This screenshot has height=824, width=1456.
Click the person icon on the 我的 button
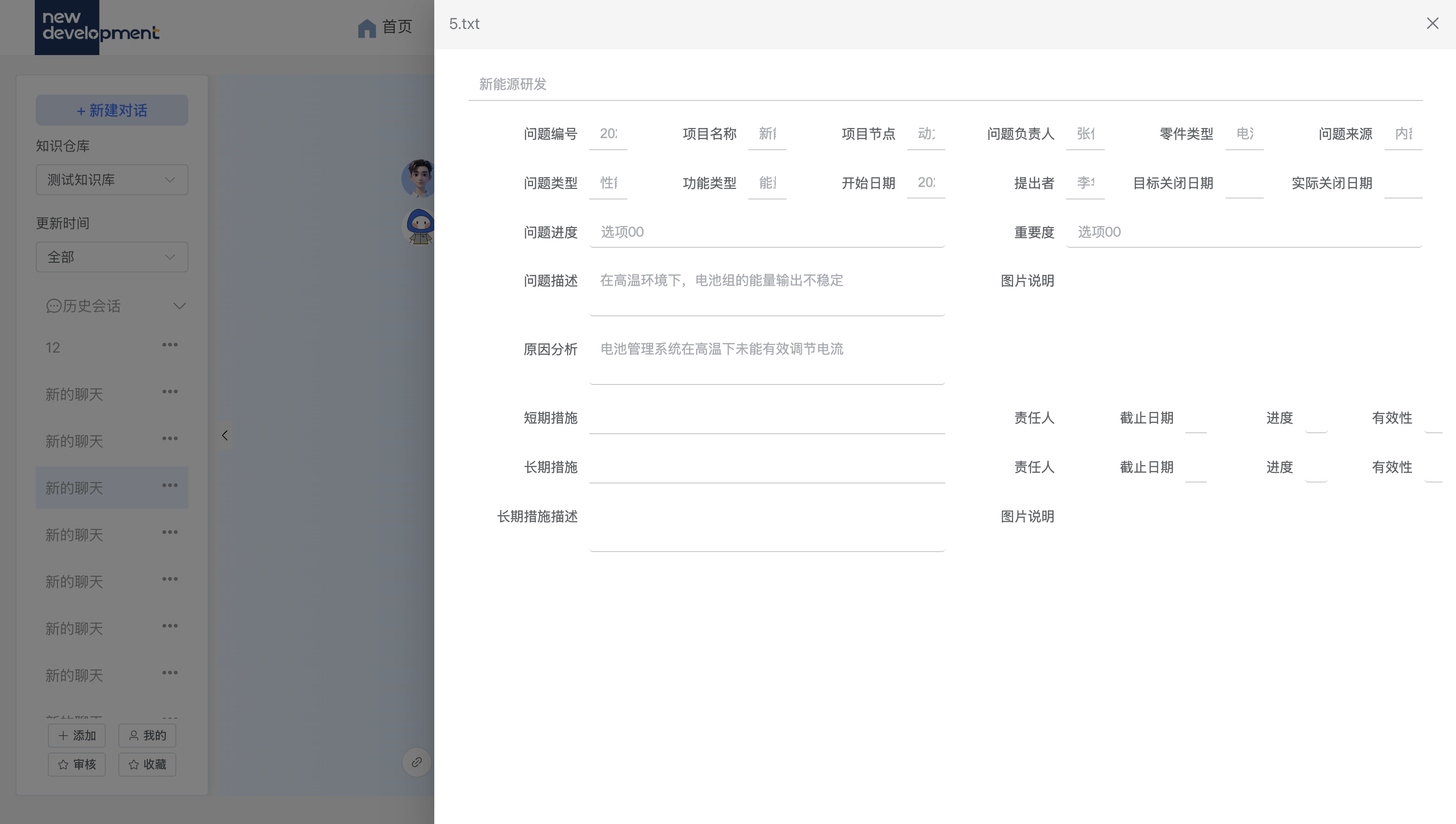(x=133, y=735)
